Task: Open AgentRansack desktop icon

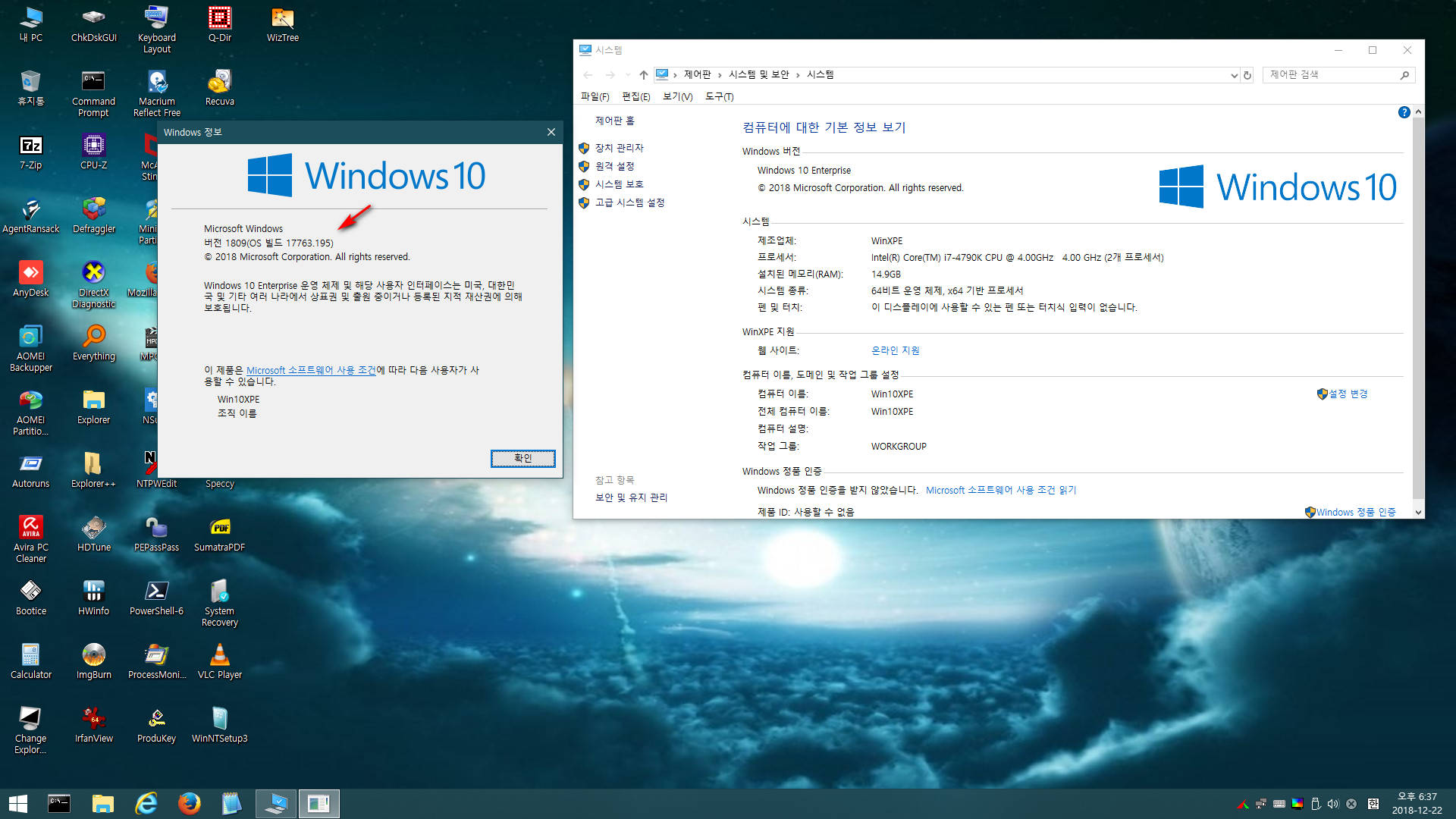Action: pos(30,215)
